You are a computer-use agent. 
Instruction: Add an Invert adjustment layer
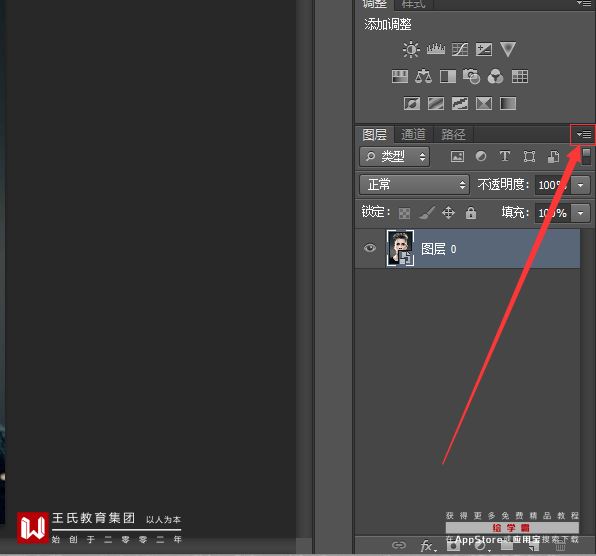[x=412, y=103]
